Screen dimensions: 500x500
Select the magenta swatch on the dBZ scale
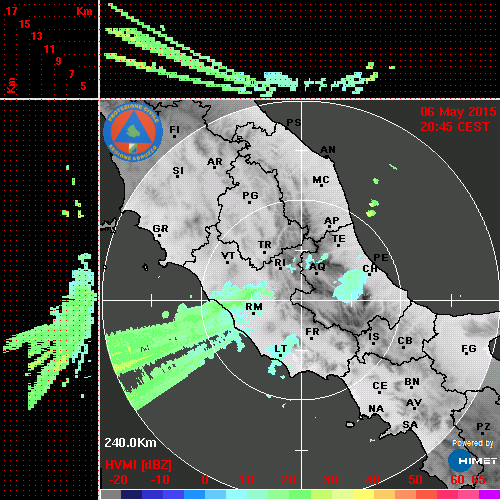[x=489, y=495]
